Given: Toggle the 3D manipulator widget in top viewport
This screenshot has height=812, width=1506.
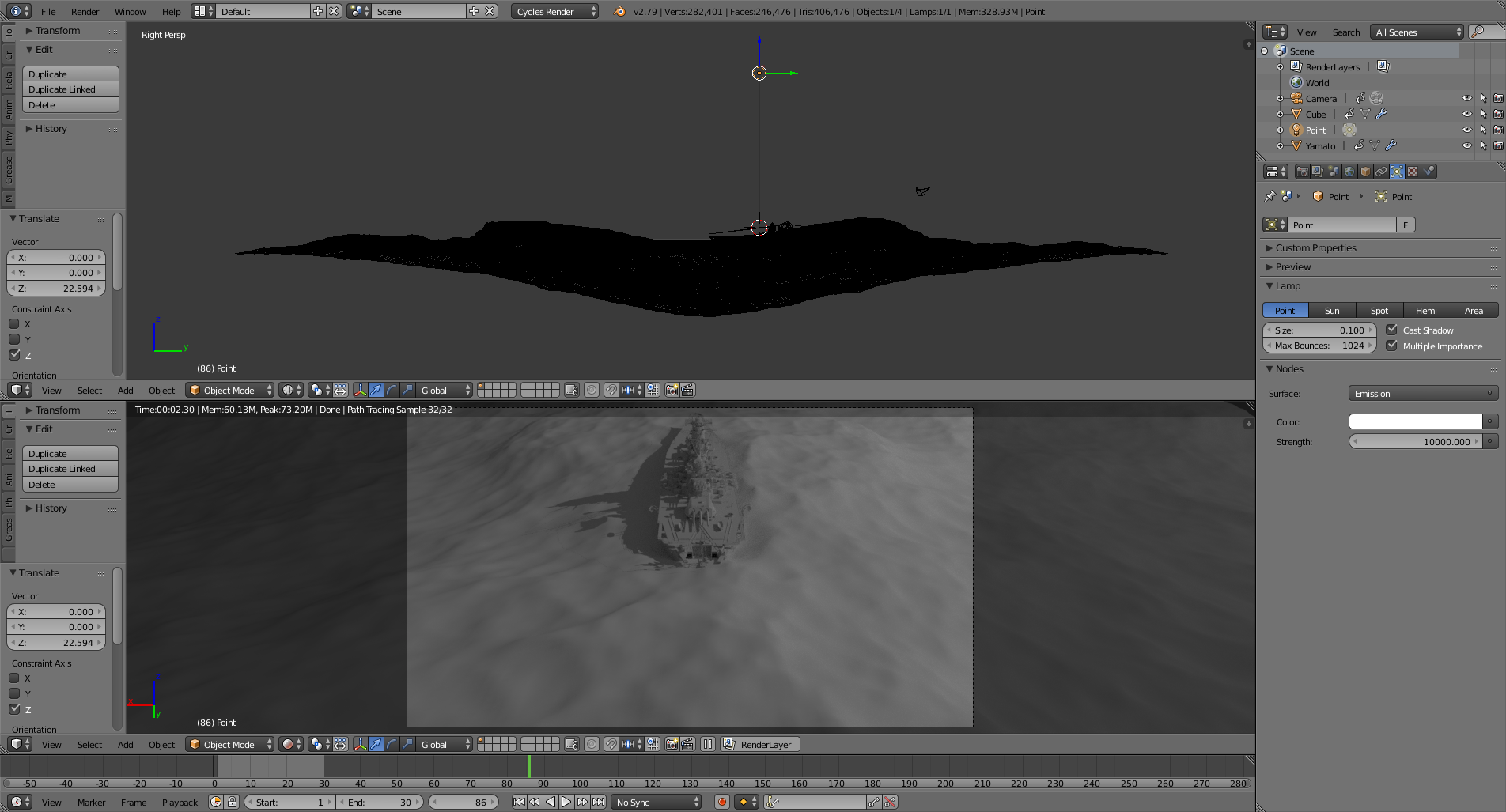Looking at the screenshot, I should tap(360, 390).
